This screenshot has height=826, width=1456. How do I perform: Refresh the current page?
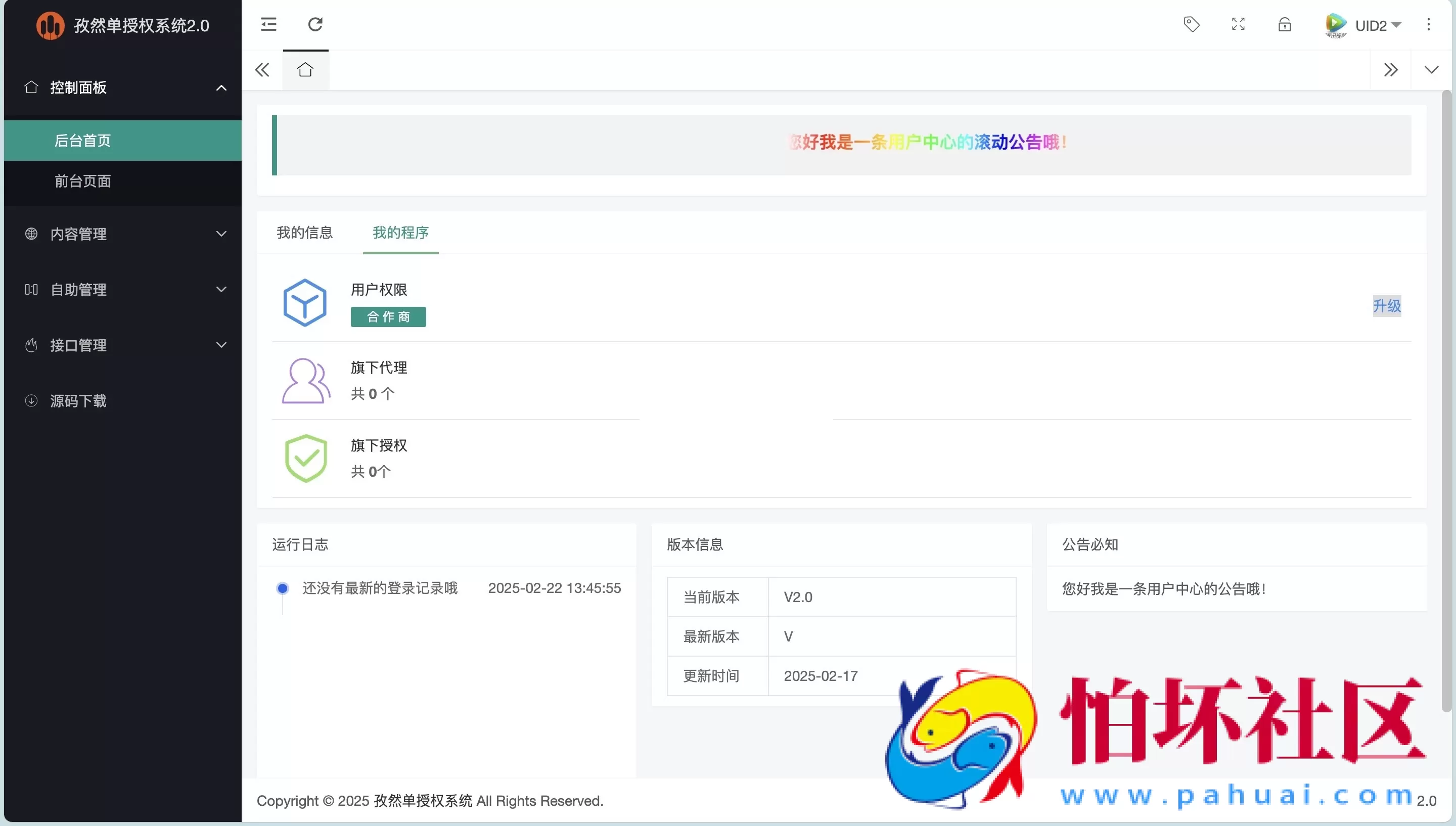315,24
